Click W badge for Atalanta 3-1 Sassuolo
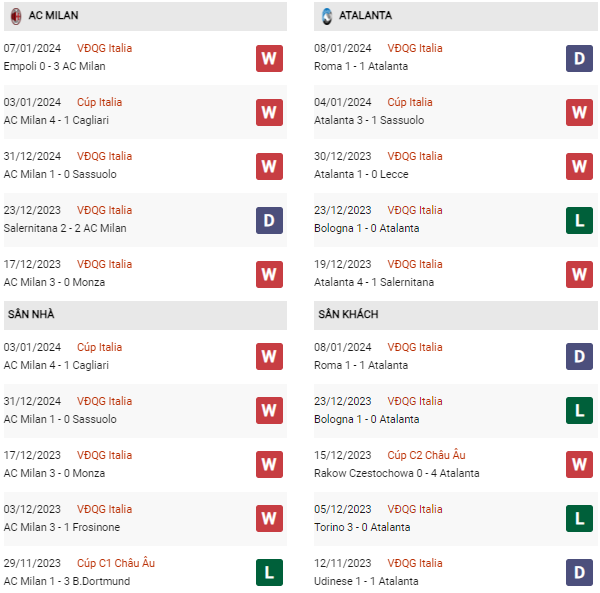Viewport: 600px width, 593px height. (x=579, y=112)
